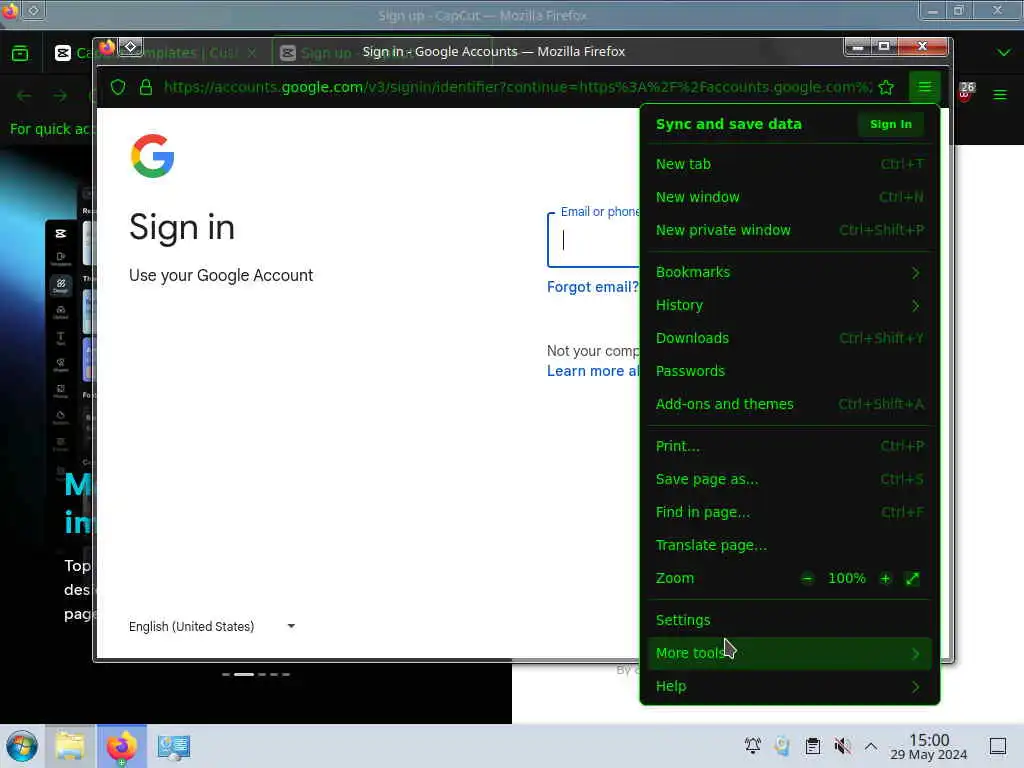The width and height of the screenshot is (1024, 768).
Task: Open Passwords from the menu
Action: 790,371
